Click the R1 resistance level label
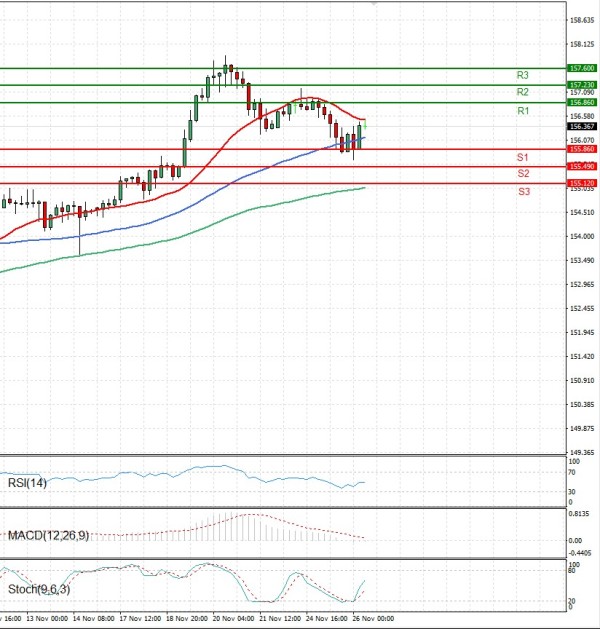600x629 pixels. 522,111
